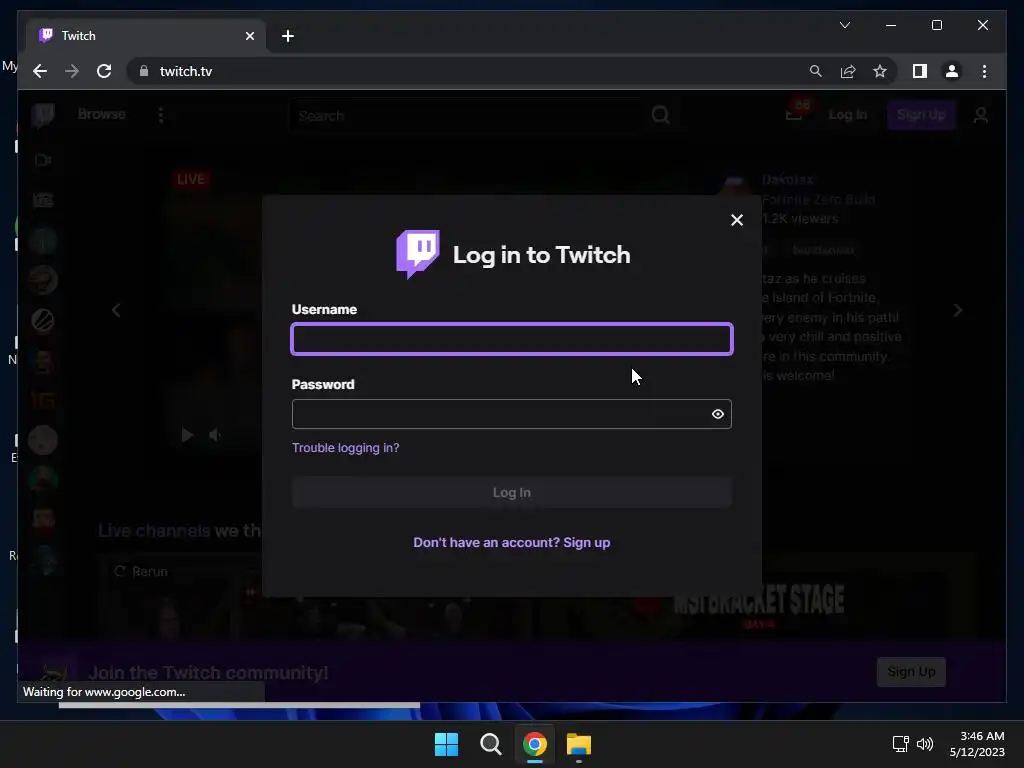
Task: Go forward with browser forward arrow
Action: click(x=72, y=71)
